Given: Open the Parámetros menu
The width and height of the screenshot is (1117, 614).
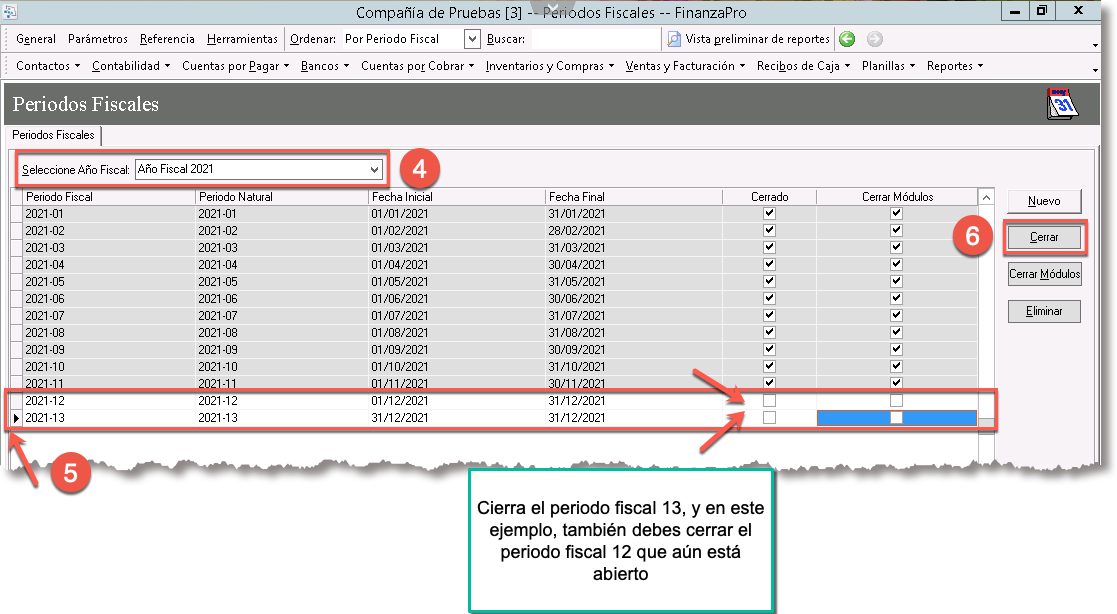Looking at the screenshot, I should [x=98, y=39].
